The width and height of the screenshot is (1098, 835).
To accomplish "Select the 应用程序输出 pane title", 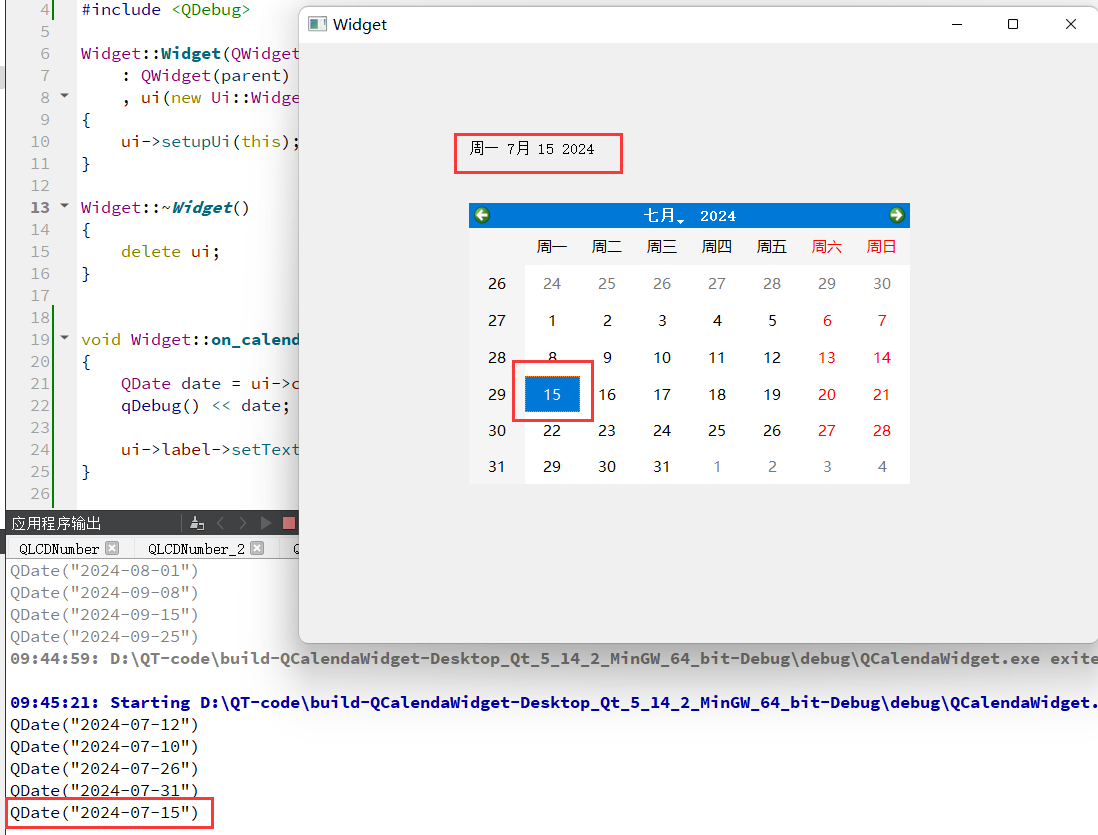I will coord(56,523).
